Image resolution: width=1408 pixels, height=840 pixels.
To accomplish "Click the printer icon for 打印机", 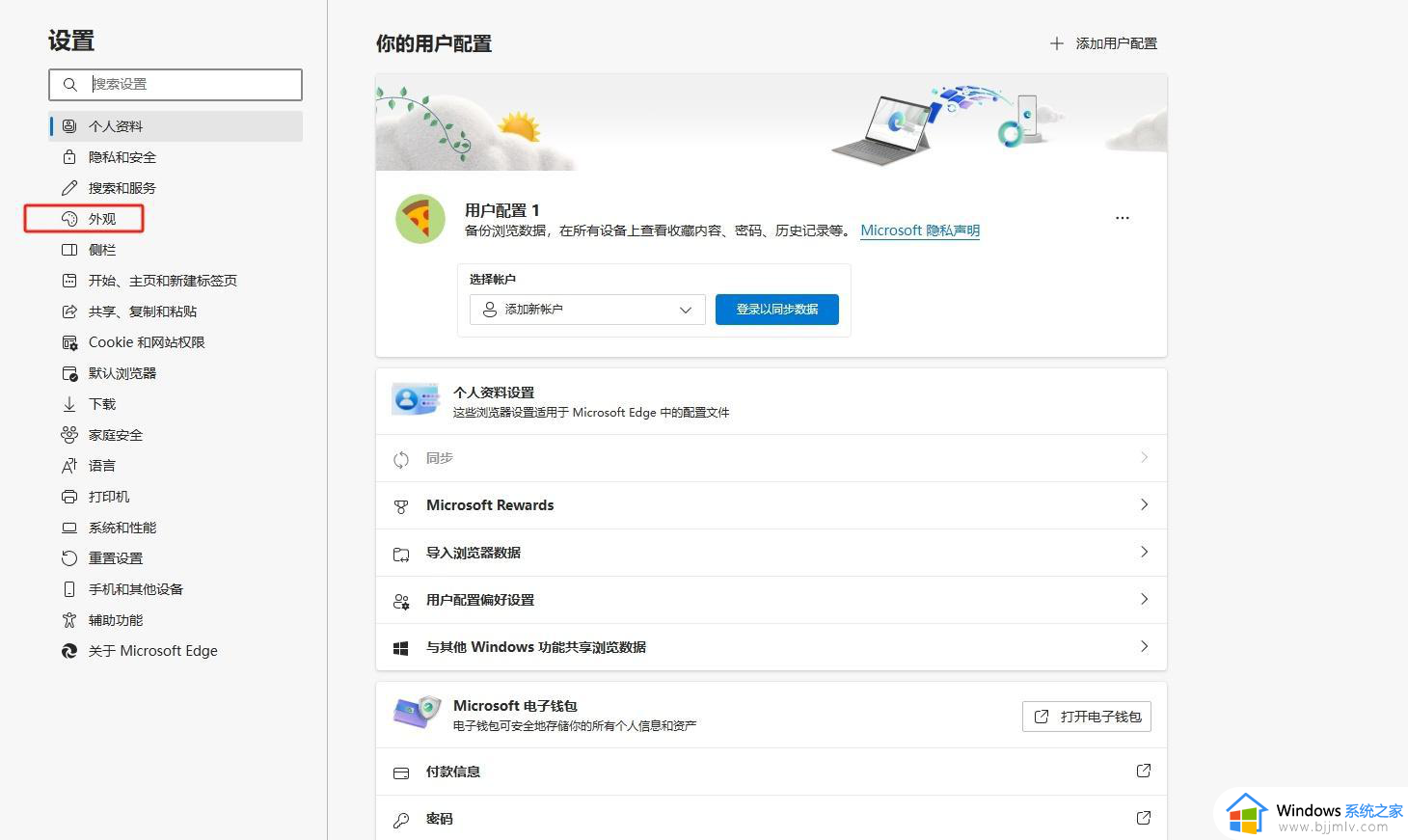I will point(69,497).
